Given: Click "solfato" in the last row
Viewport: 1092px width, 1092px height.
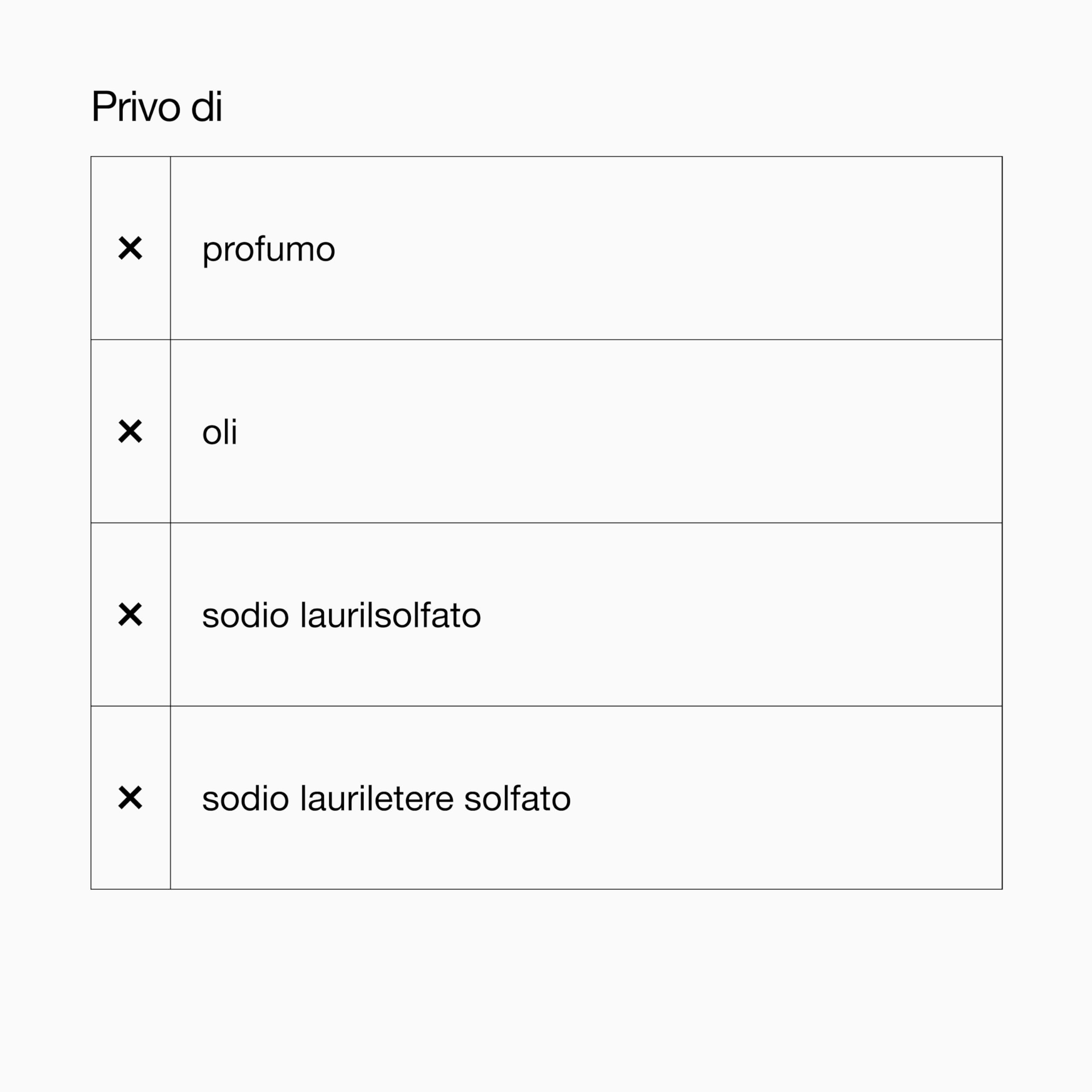Looking at the screenshot, I should [x=517, y=798].
